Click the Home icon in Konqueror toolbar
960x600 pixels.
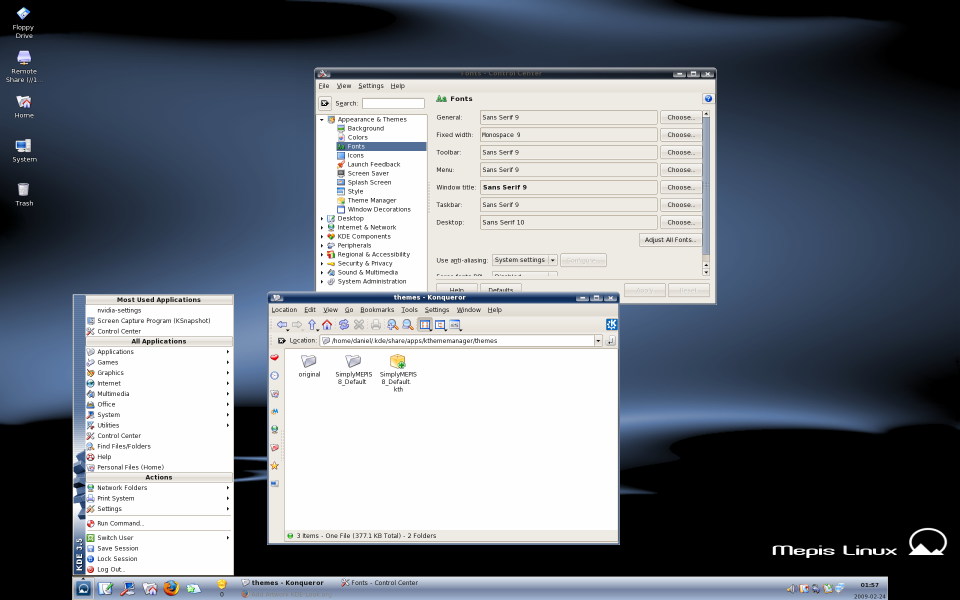pos(327,324)
